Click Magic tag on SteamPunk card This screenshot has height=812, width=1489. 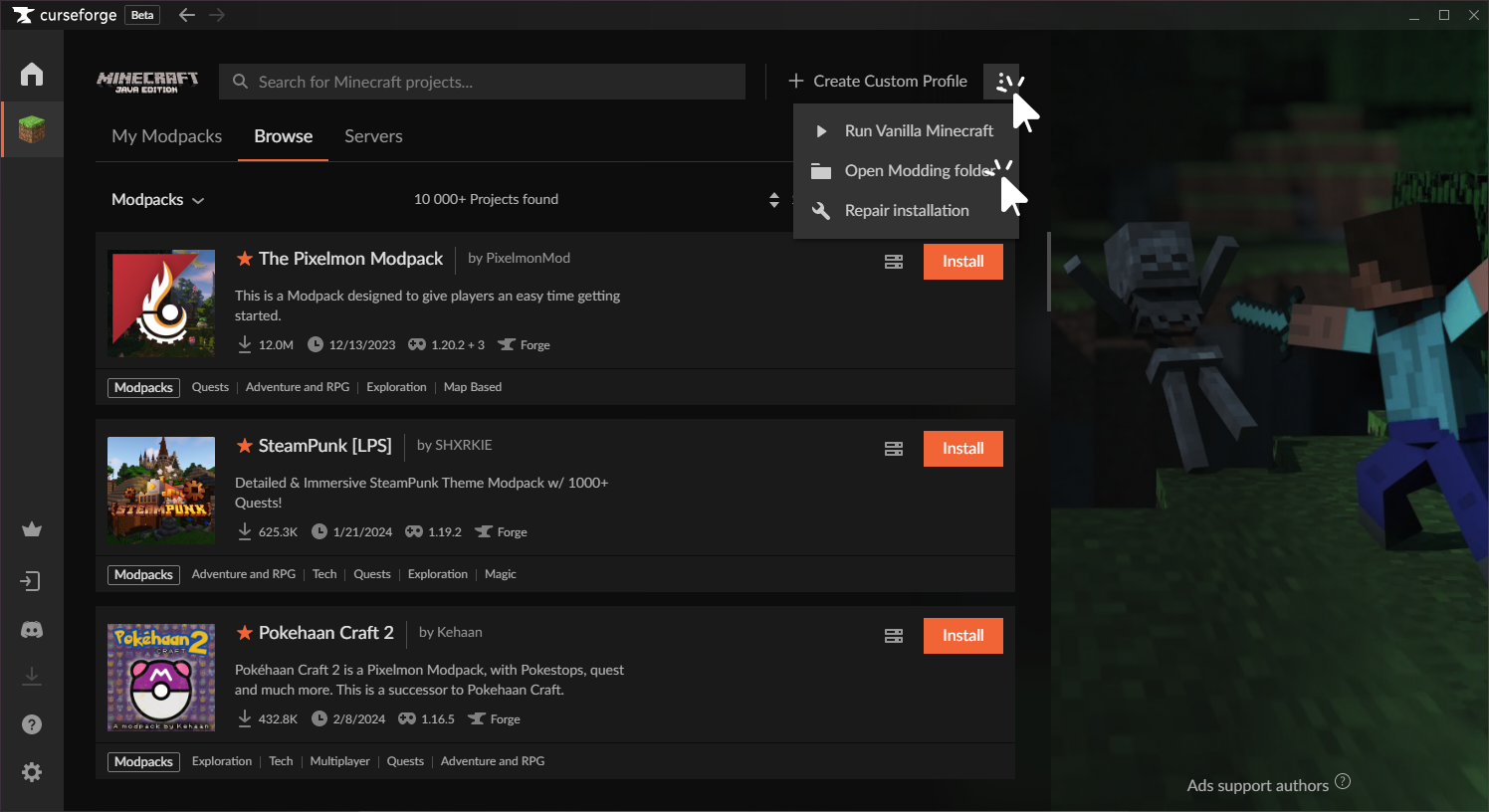point(501,574)
